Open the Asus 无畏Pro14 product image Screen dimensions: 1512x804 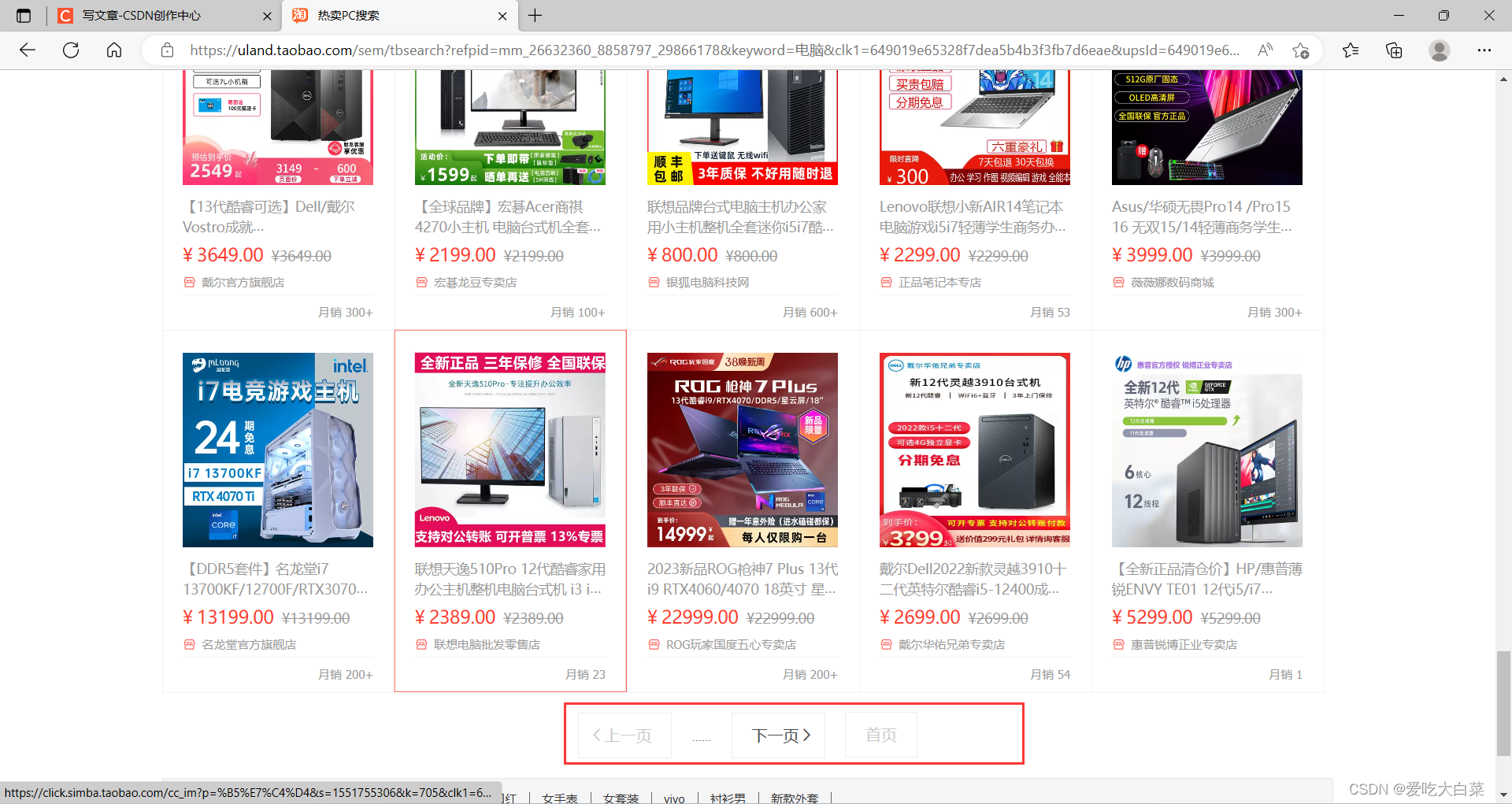(x=1207, y=128)
